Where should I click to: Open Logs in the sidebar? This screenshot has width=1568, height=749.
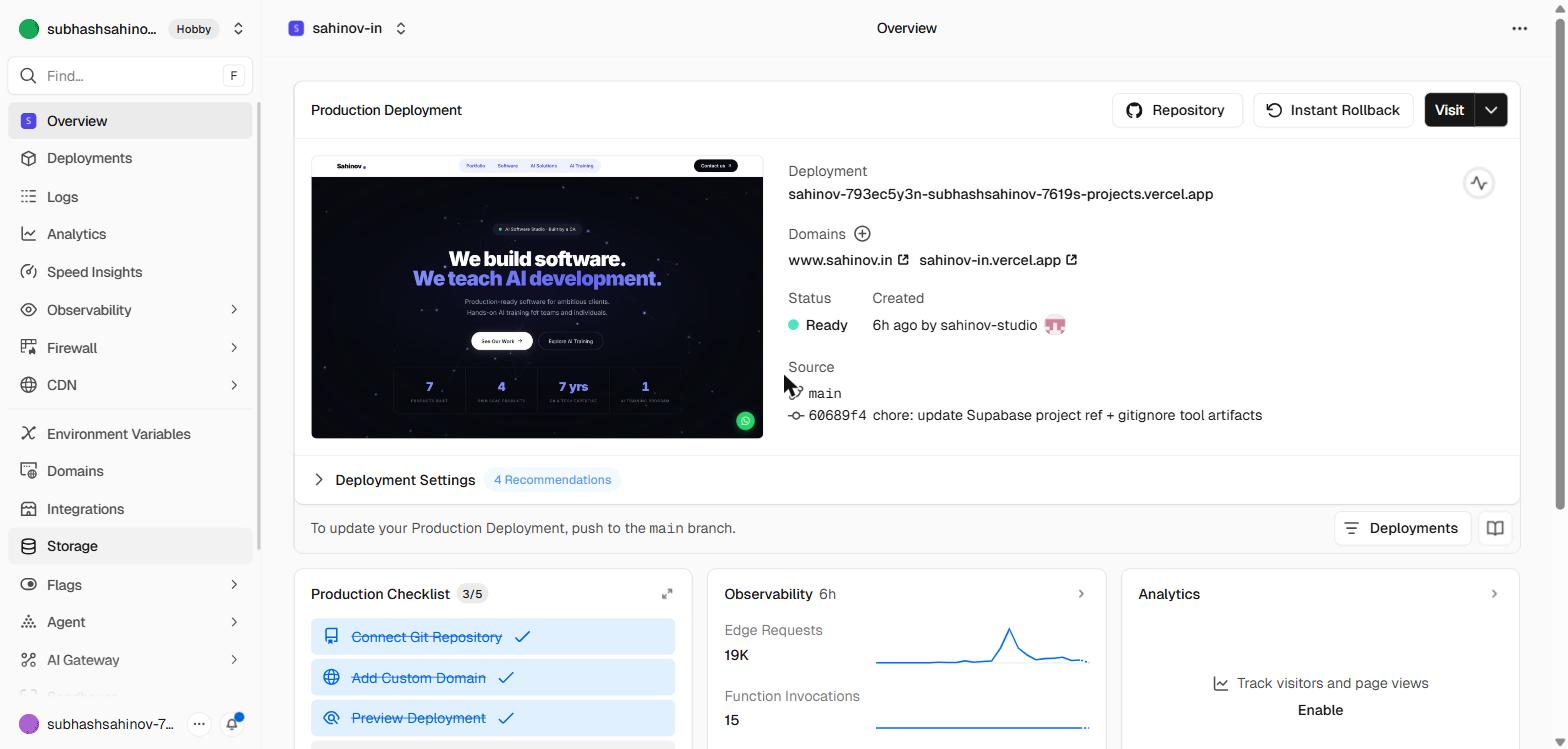pyautogui.click(x=130, y=197)
